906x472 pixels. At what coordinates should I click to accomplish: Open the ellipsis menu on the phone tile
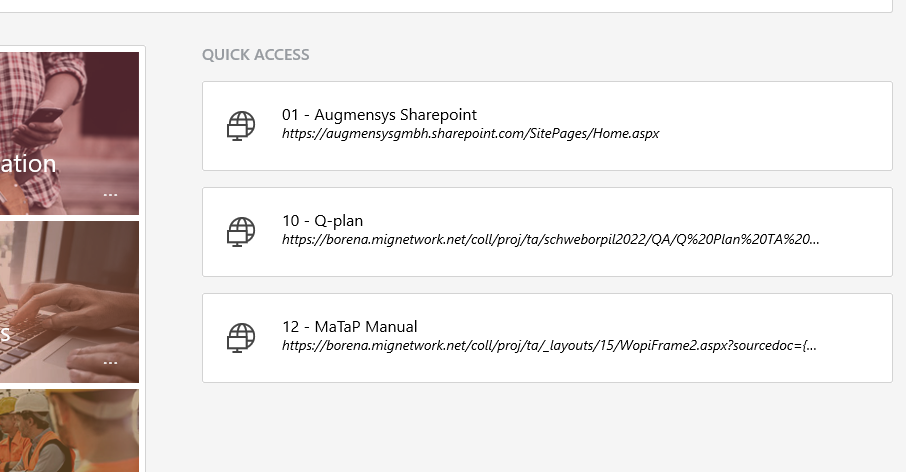[110, 194]
